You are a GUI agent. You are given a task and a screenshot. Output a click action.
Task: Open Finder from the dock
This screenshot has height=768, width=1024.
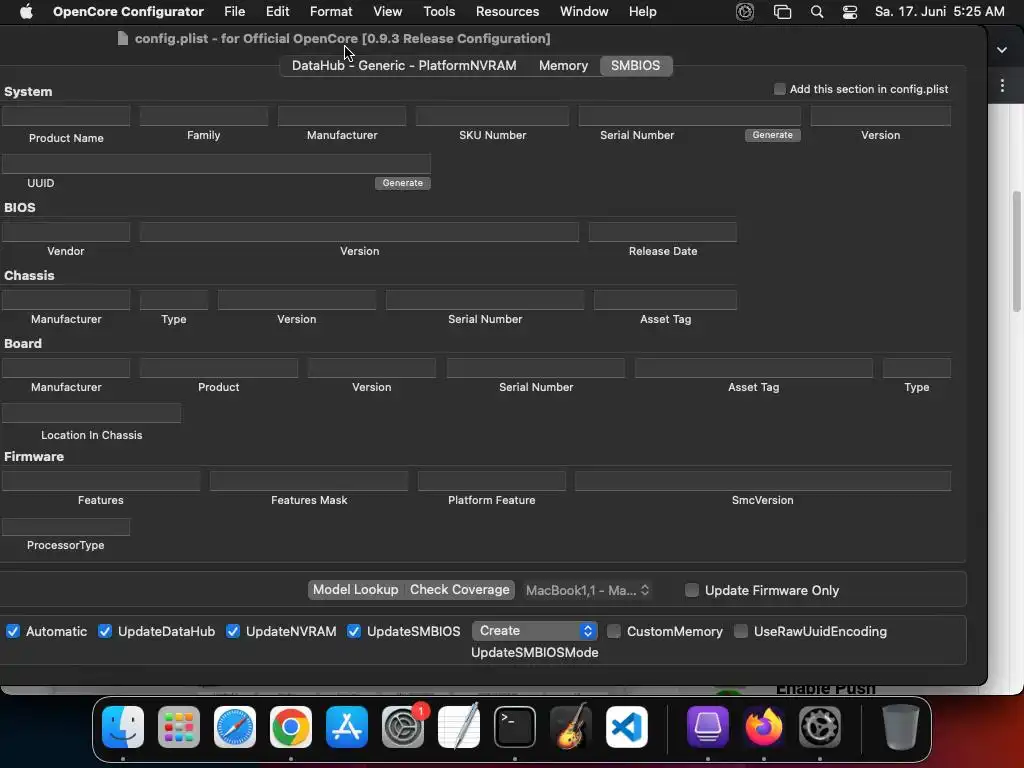[x=123, y=727]
